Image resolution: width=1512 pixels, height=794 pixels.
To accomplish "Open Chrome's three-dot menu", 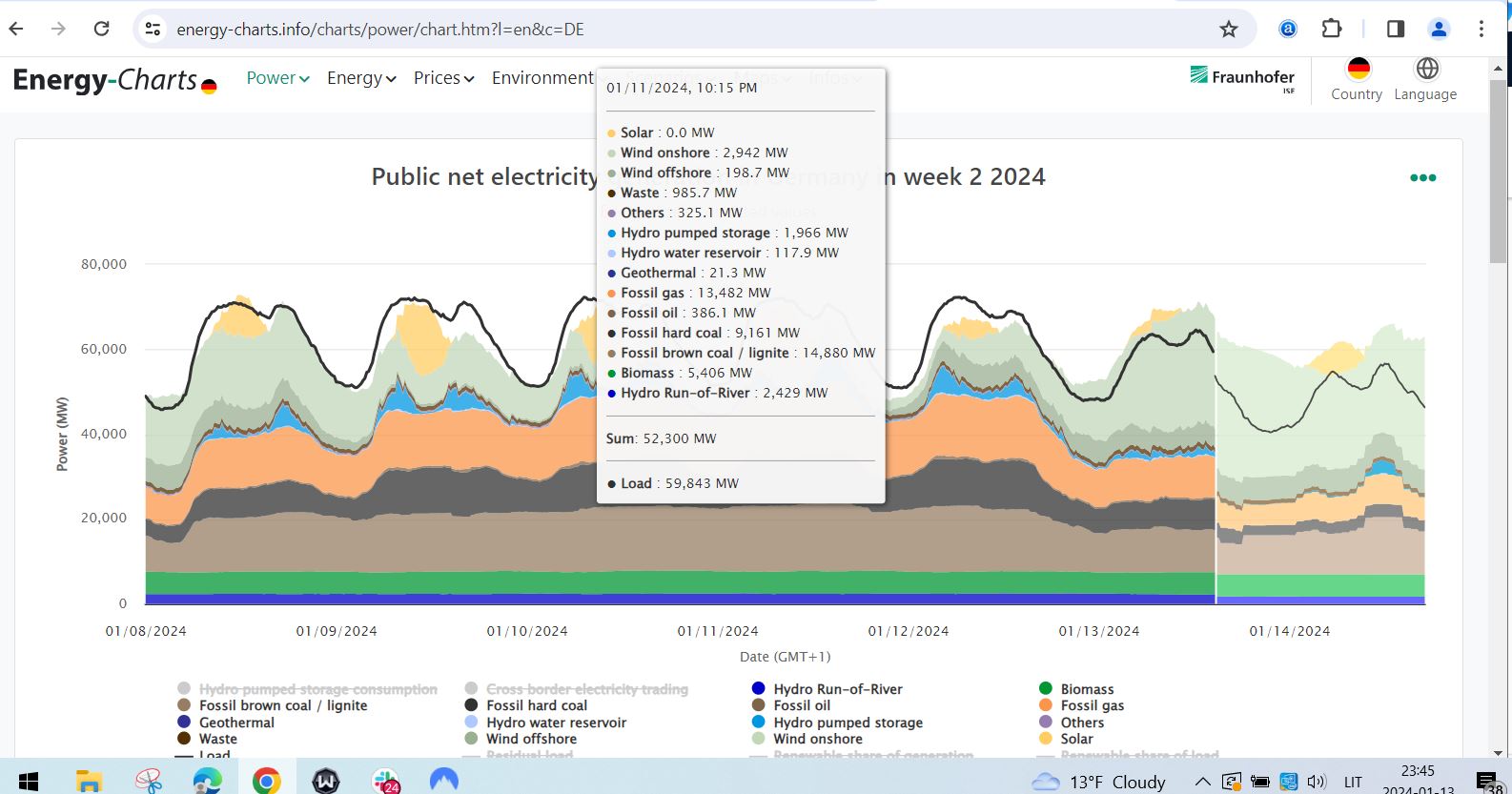I will tap(1481, 29).
